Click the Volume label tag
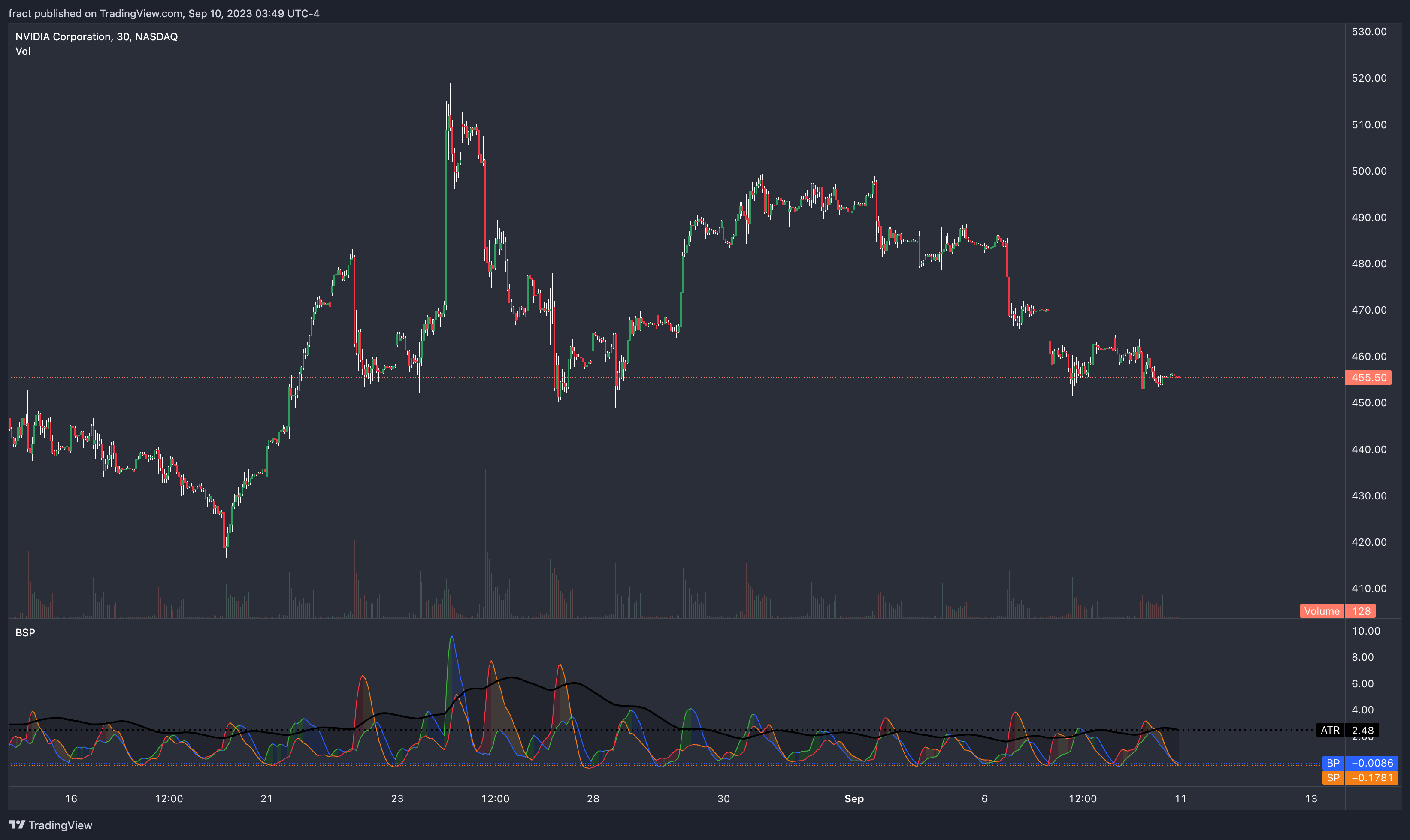Viewport: 1410px width, 840px height. point(1322,611)
